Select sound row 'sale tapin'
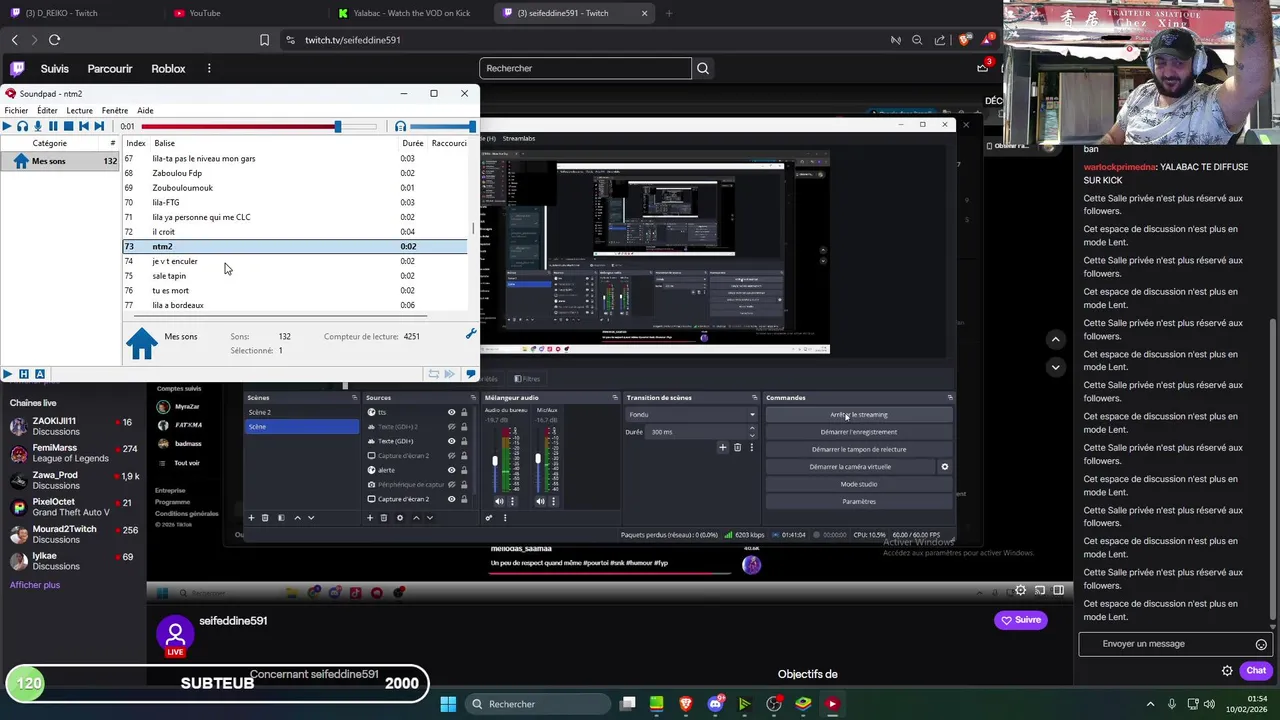1280x720 pixels. (295, 276)
